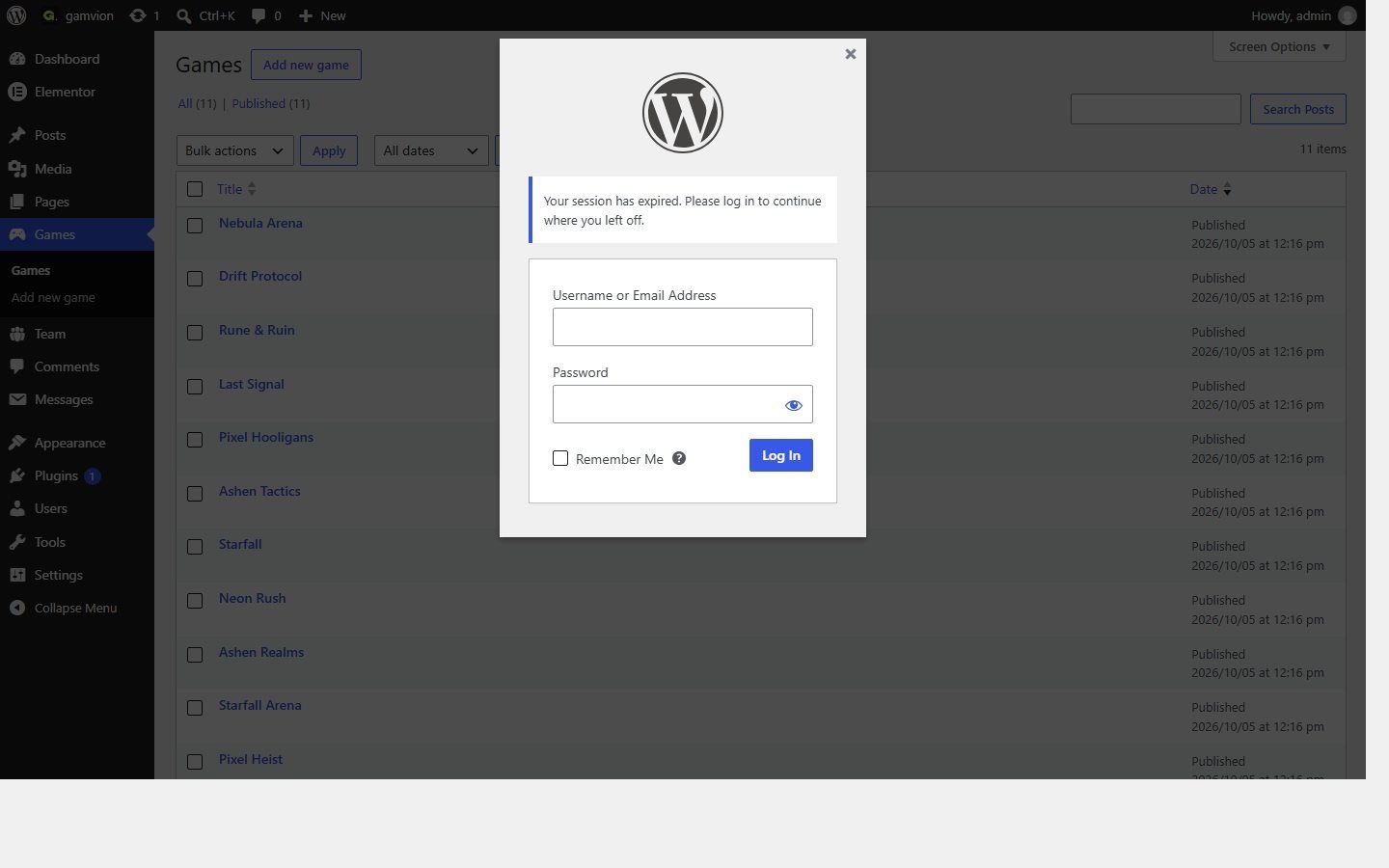Toggle password visibility eye icon

click(x=794, y=405)
